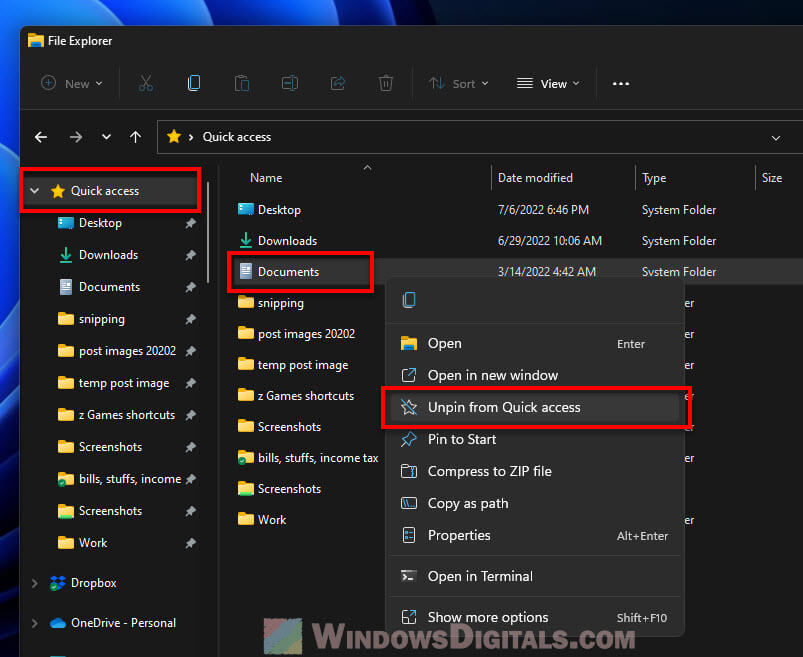Click the Copy icon in the toolbar

(x=194, y=83)
